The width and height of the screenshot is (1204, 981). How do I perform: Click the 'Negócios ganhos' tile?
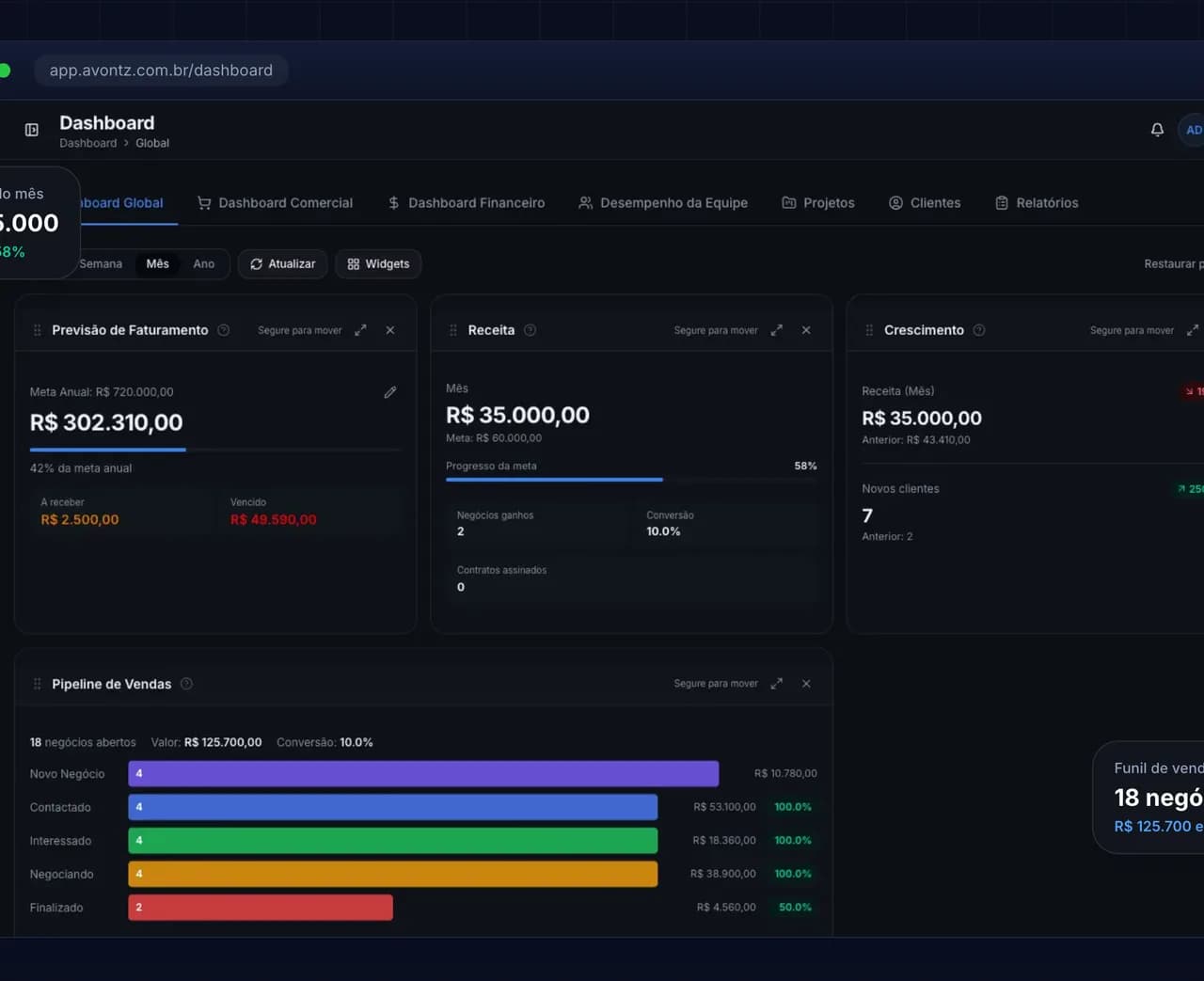(536, 524)
